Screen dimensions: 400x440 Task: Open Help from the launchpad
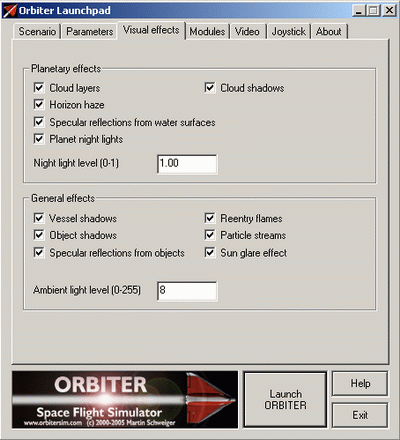[x=360, y=383]
